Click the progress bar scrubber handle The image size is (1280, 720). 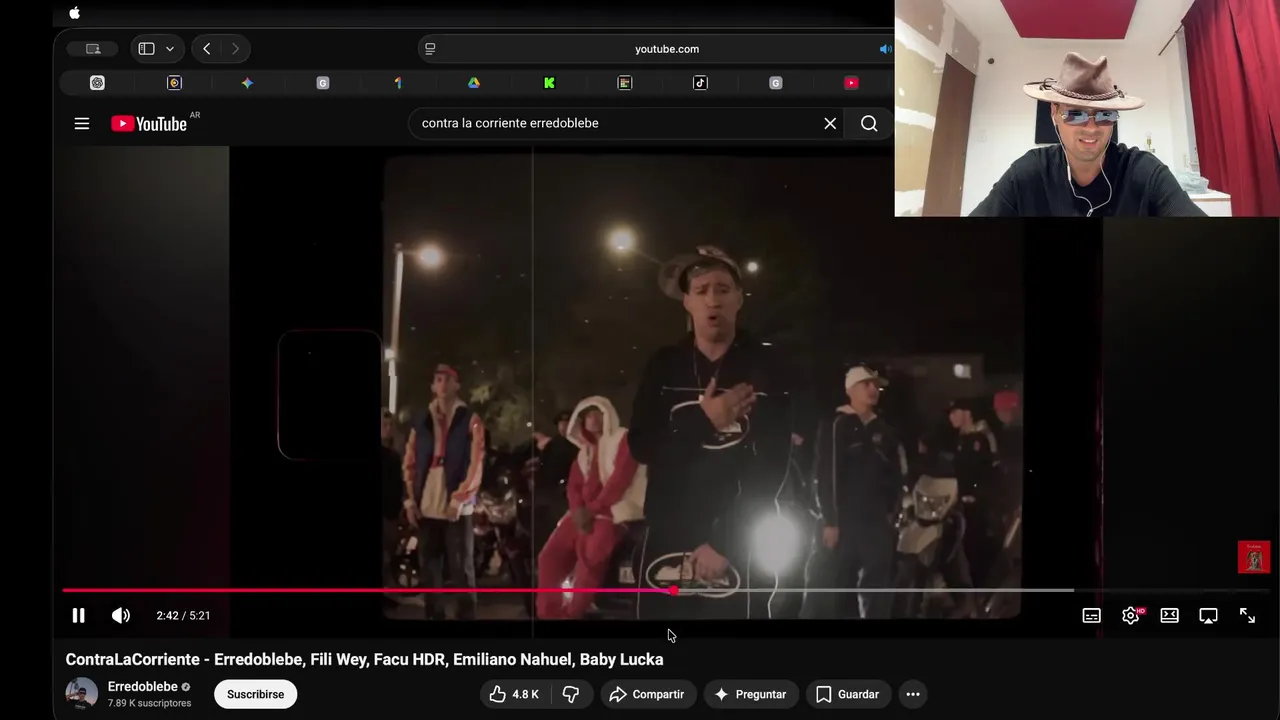tap(674, 590)
